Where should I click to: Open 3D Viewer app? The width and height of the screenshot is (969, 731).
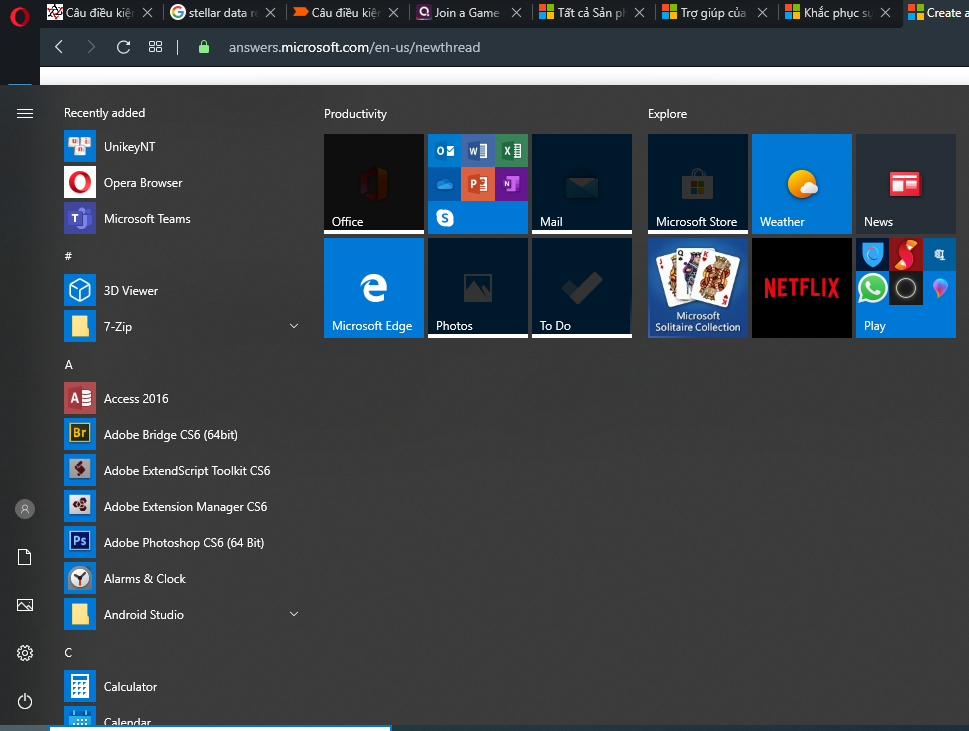[x=182, y=290]
